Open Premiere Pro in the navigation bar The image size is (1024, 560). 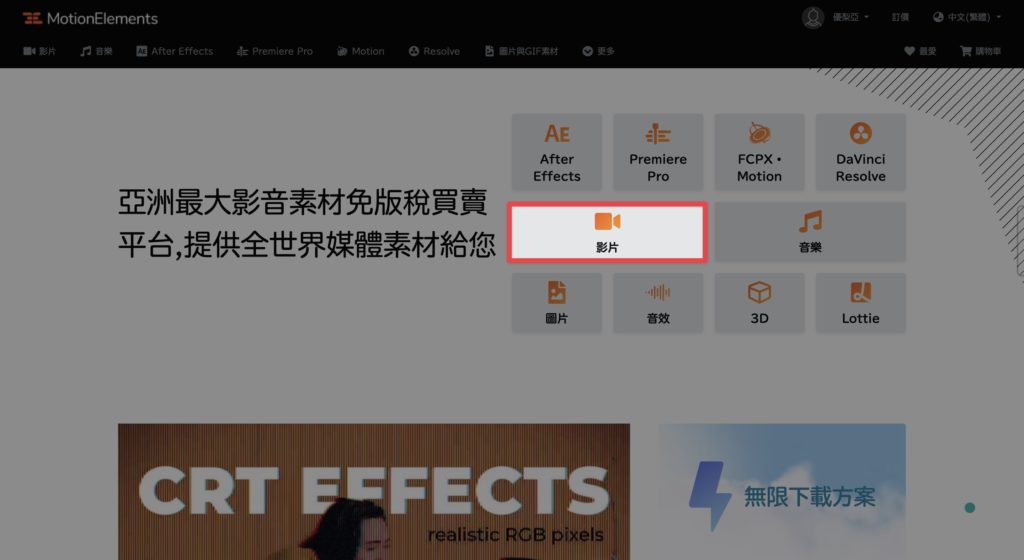pos(274,51)
